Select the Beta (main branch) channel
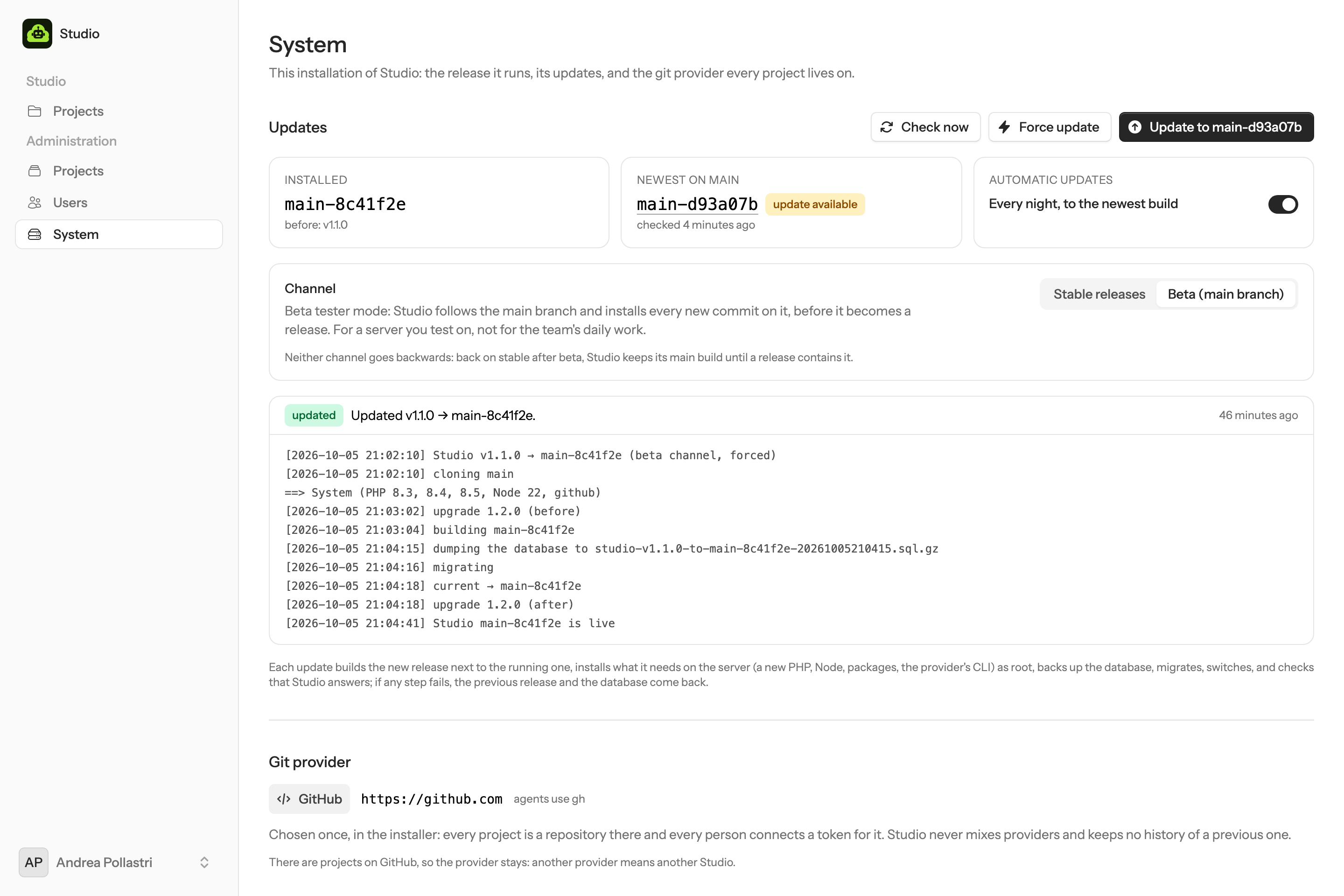Screen dimensions: 1344x896 point(1226,294)
